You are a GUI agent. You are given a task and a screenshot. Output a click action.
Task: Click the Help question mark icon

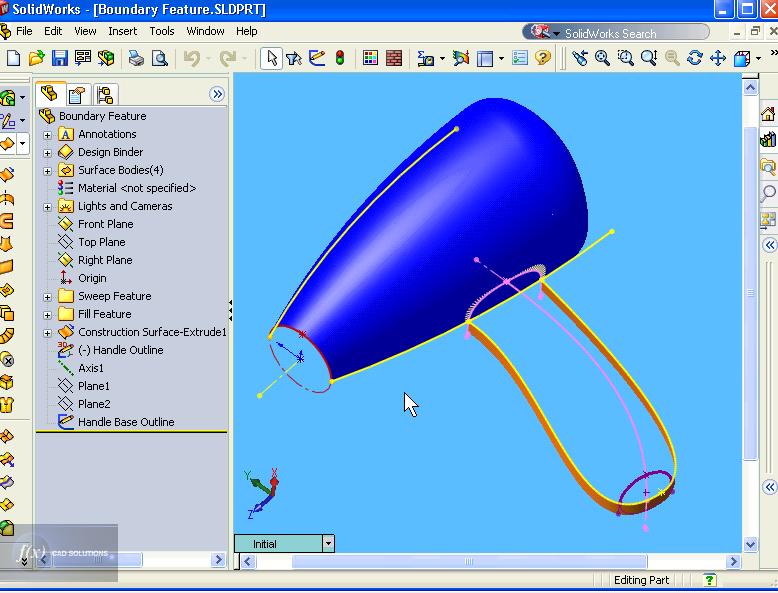[x=543, y=58]
